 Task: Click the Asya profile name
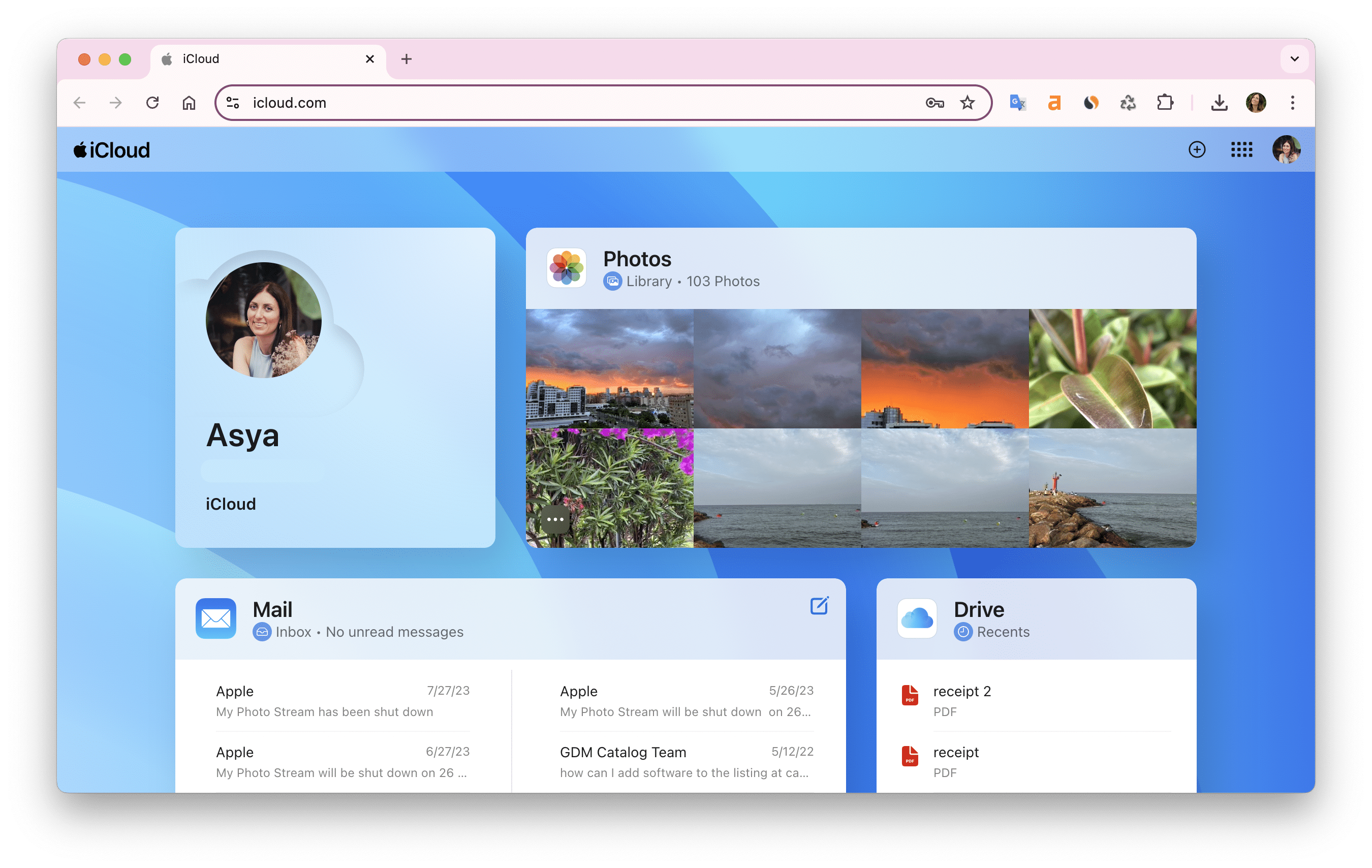click(x=243, y=435)
